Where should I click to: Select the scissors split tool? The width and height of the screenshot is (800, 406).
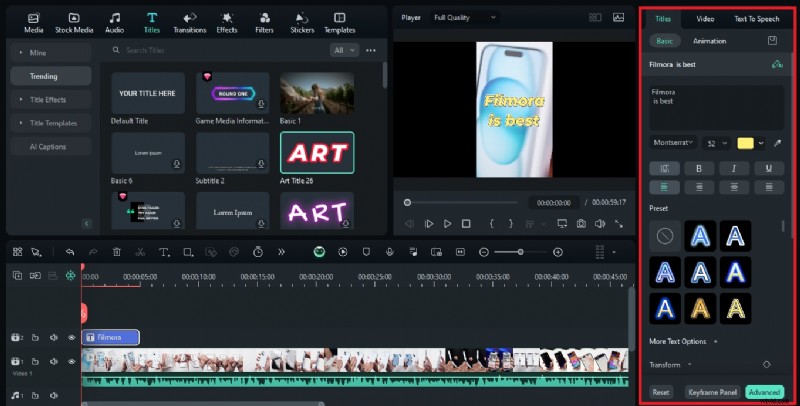click(140, 252)
